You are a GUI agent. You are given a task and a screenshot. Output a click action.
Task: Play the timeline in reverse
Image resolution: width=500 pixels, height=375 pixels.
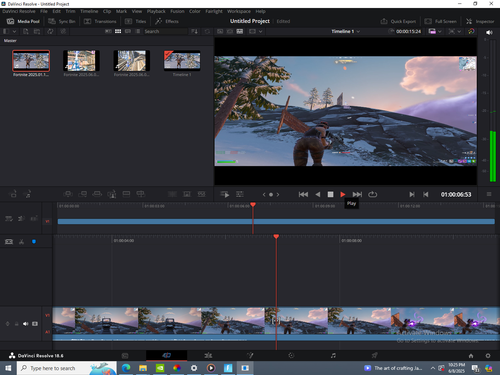pyautogui.click(x=318, y=194)
